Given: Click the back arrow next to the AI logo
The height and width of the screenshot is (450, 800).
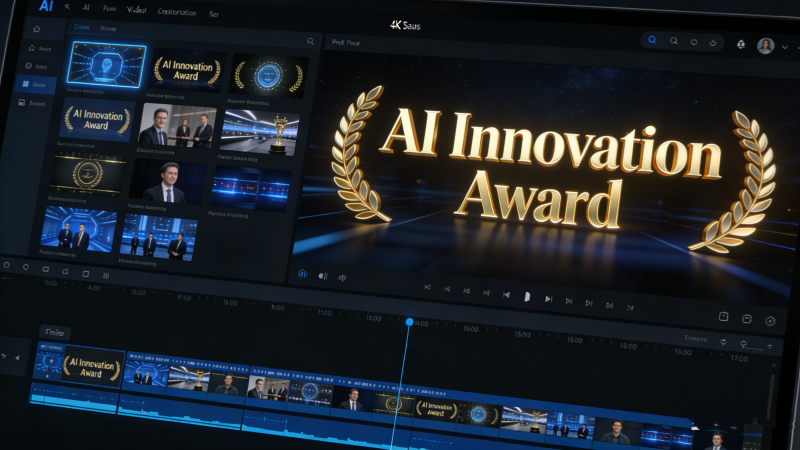Looking at the screenshot, I should [68, 6].
